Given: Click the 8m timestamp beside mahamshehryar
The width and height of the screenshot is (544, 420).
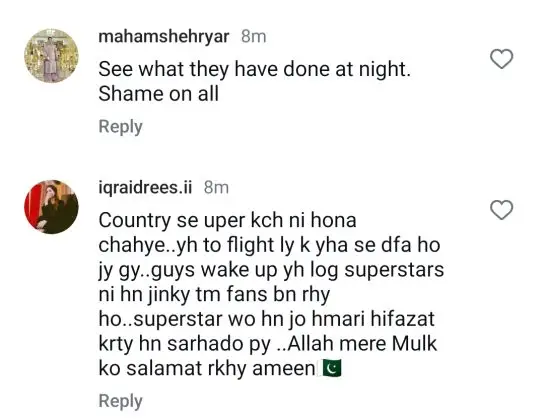Looking at the screenshot, I should pos(254,36).
